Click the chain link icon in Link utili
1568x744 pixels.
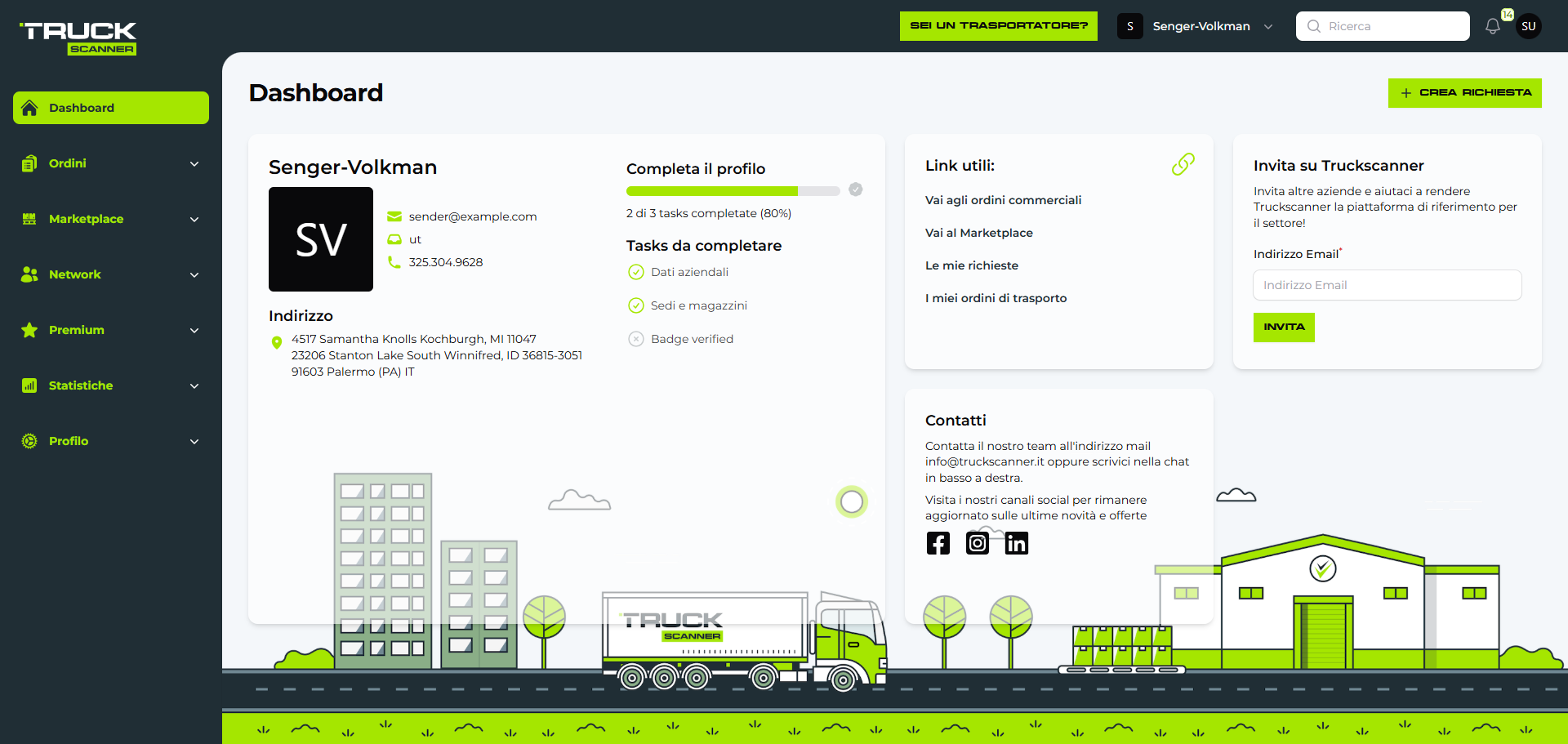(x=1183, y=165)
